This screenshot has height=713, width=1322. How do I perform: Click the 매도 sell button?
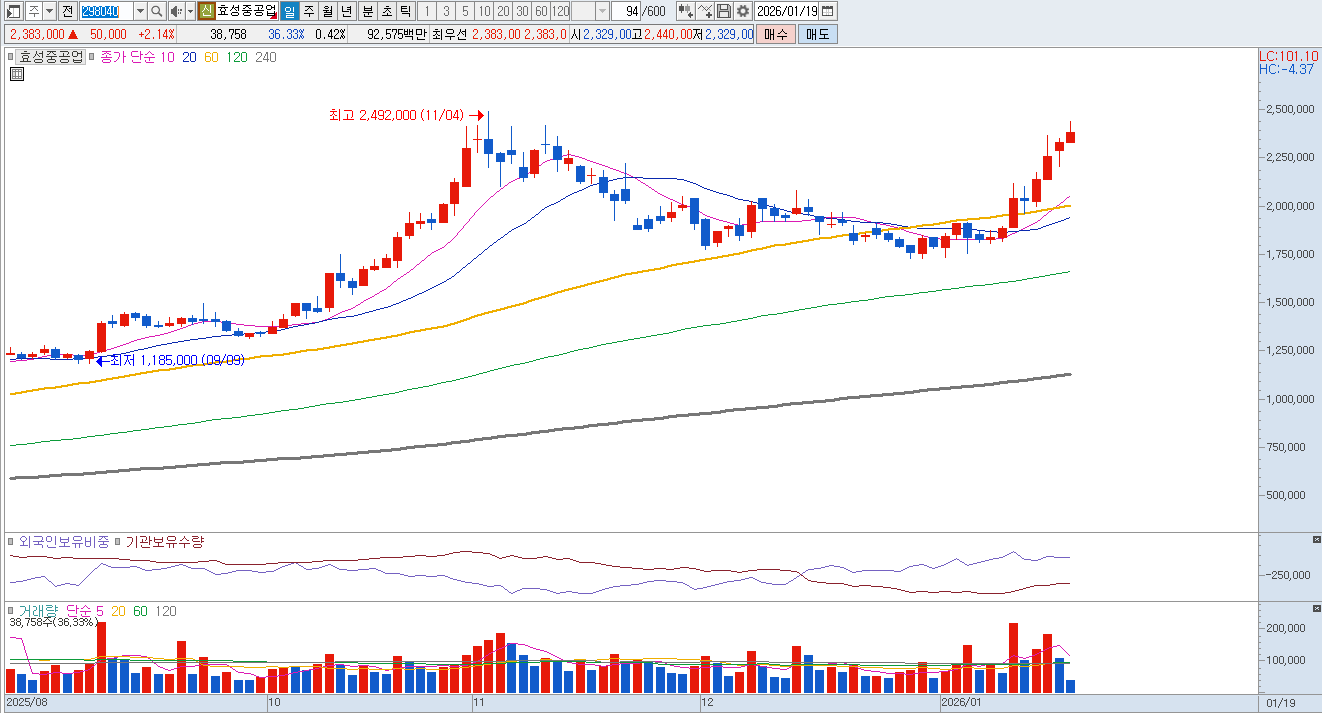[x=817, y=34]
